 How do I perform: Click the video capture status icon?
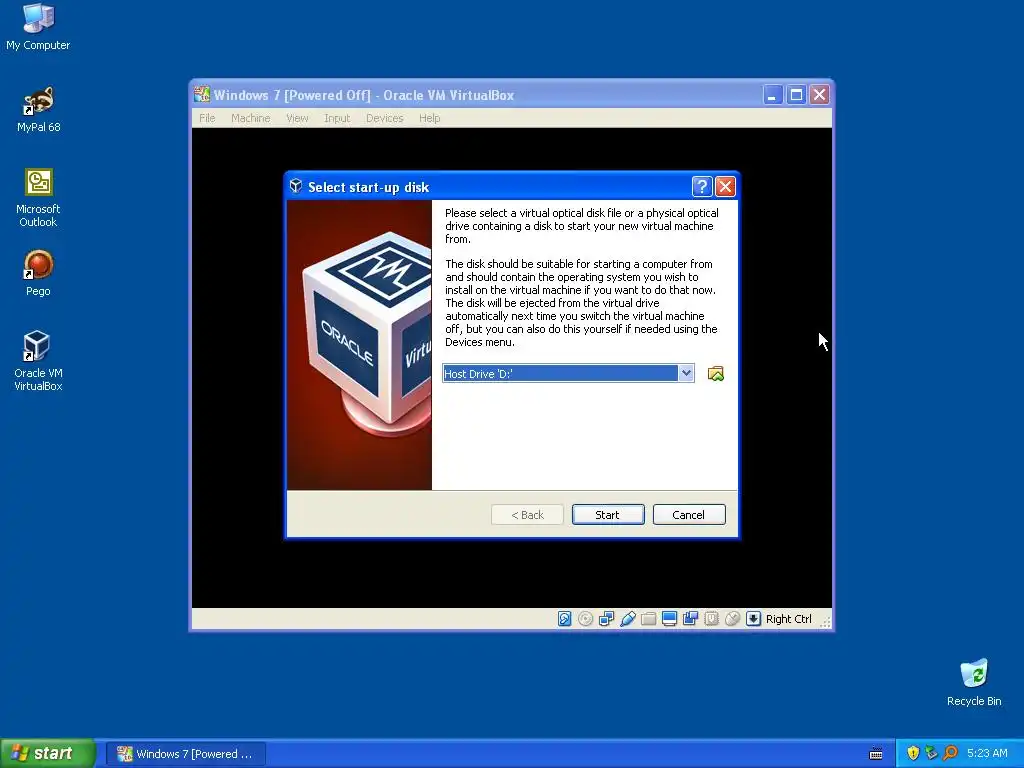tap(690, 618)
